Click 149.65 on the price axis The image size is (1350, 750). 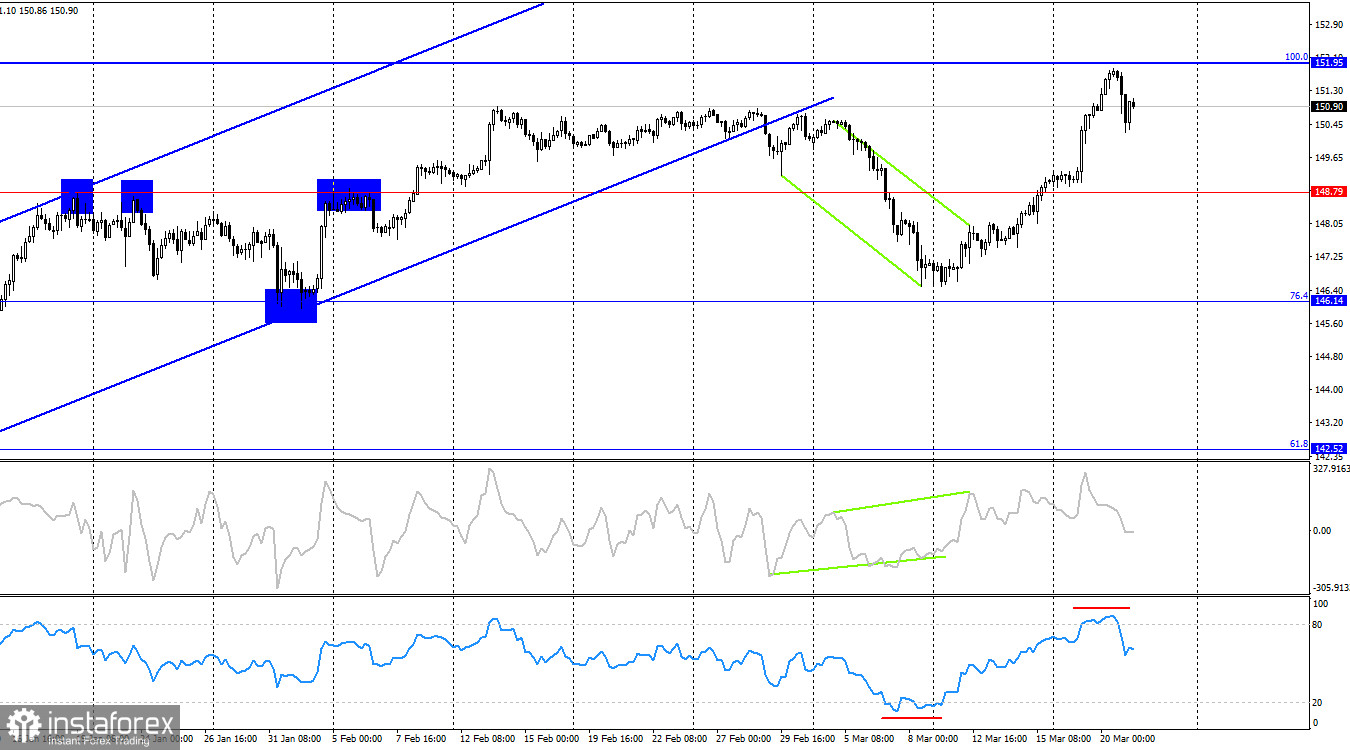[x=1329, y=158]
